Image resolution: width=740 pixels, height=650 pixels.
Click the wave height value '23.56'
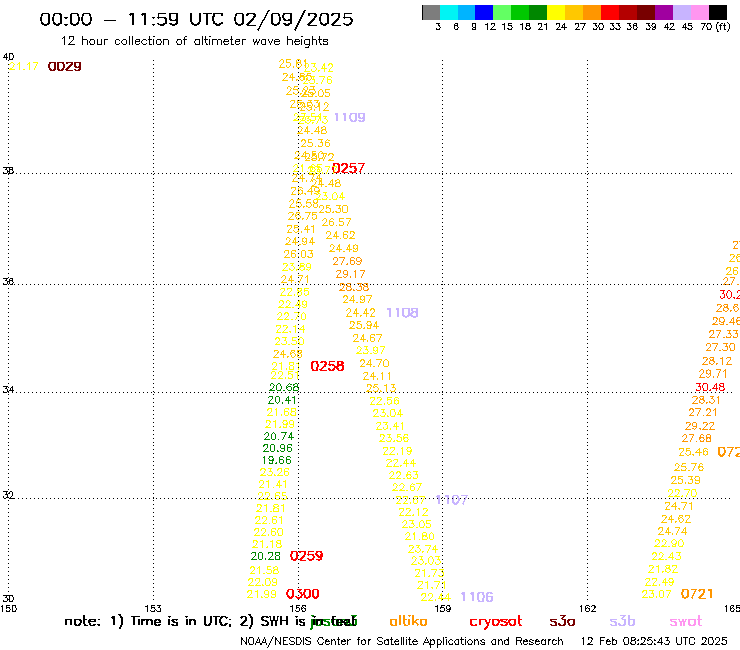[394, 438]
